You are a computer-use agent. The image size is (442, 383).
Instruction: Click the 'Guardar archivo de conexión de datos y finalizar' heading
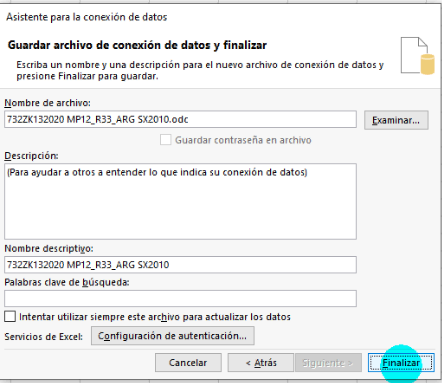137,45
